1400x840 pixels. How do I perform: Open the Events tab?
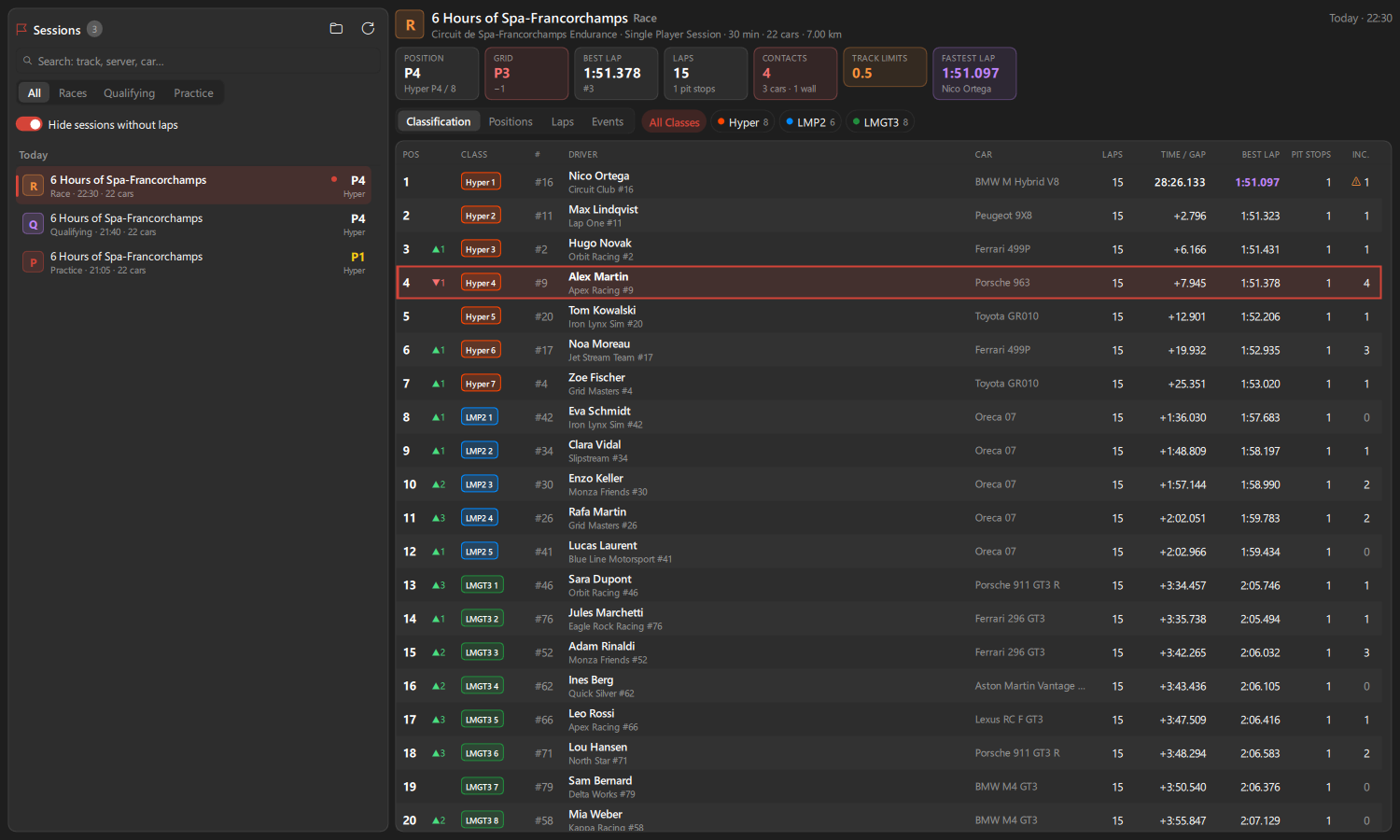[x=608, y=121]
